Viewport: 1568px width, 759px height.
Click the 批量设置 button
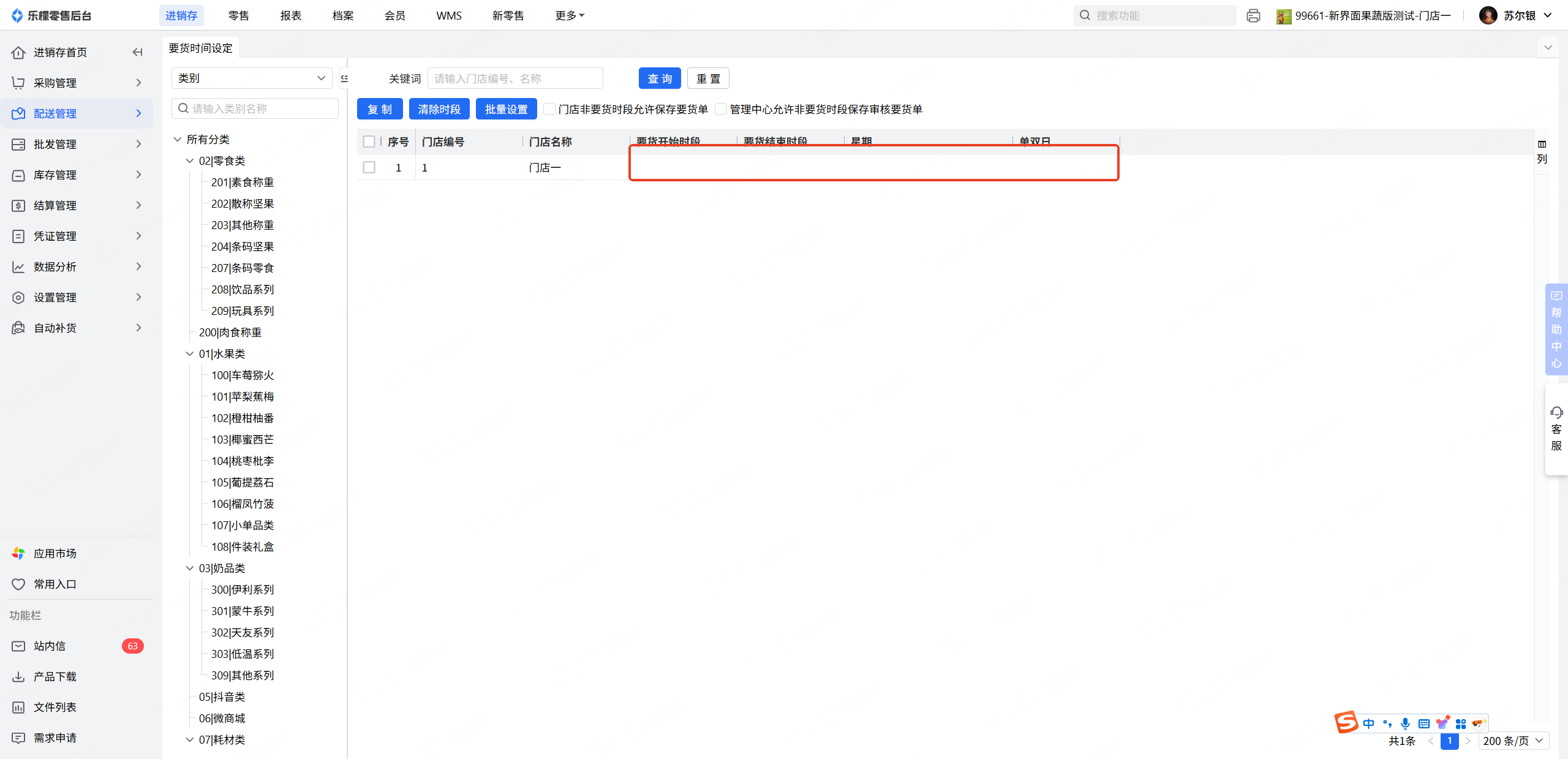tap(506, 109)
